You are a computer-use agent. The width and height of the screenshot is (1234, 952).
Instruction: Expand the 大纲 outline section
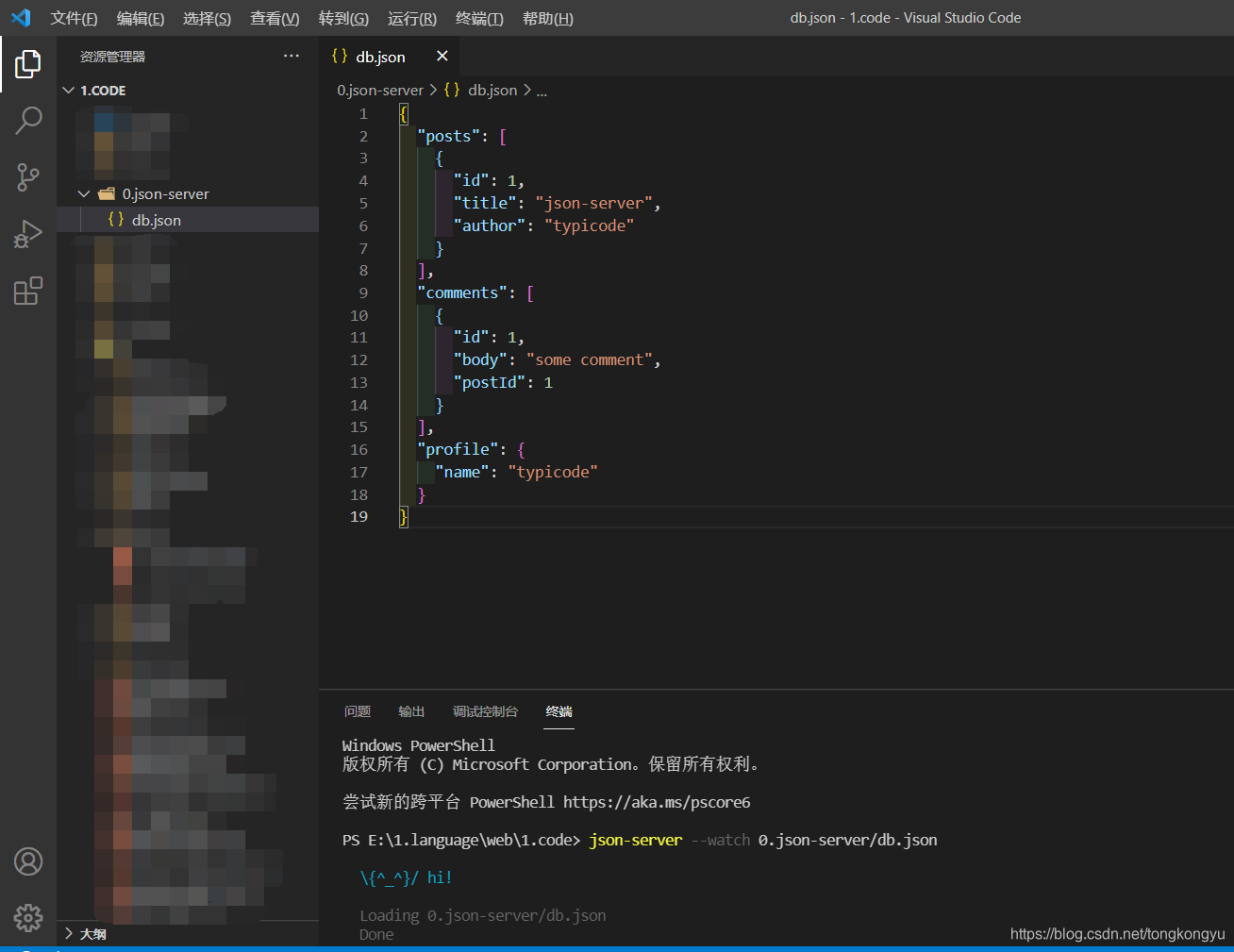coord(68,933)
